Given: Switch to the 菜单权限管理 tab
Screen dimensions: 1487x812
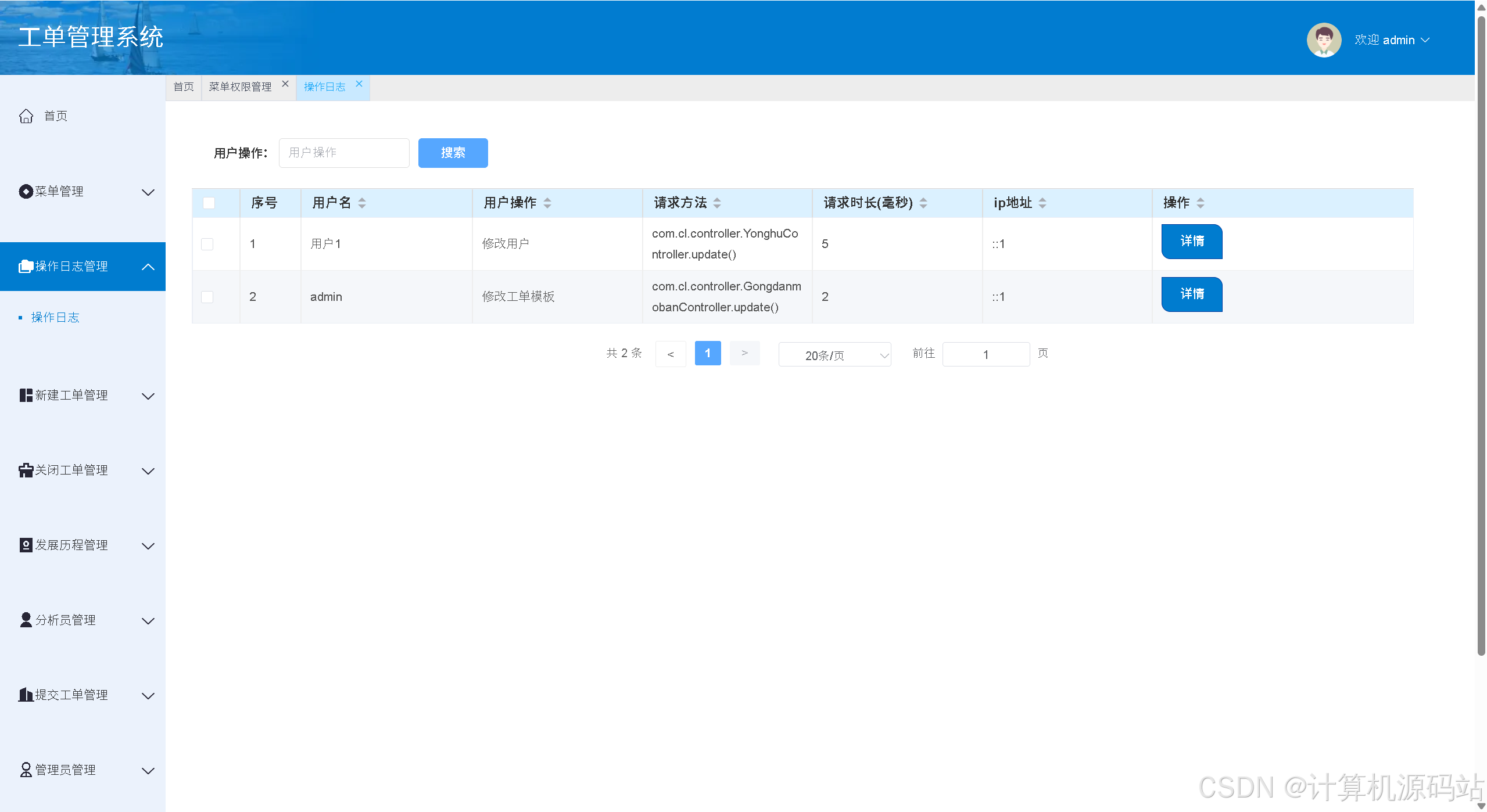Looking at the screenshot, I should [240, 87].
